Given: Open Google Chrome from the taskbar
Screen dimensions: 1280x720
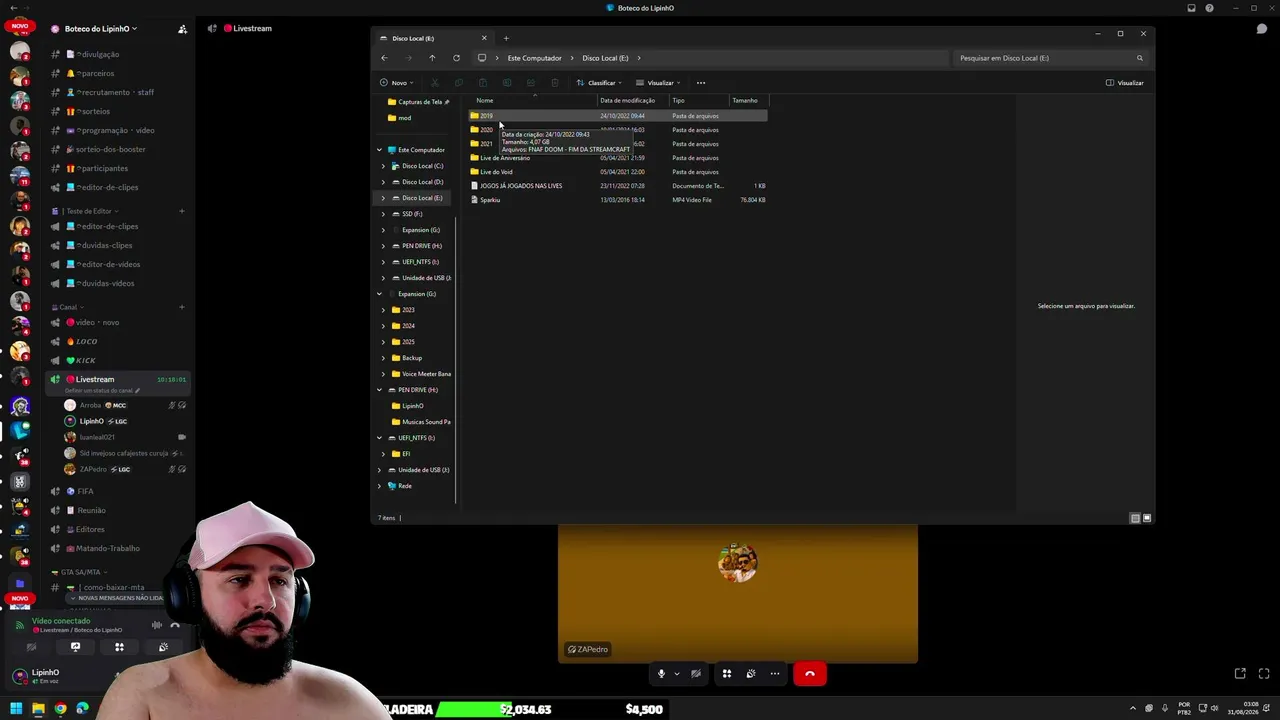Looking at the screenshot, I should 60,709.
